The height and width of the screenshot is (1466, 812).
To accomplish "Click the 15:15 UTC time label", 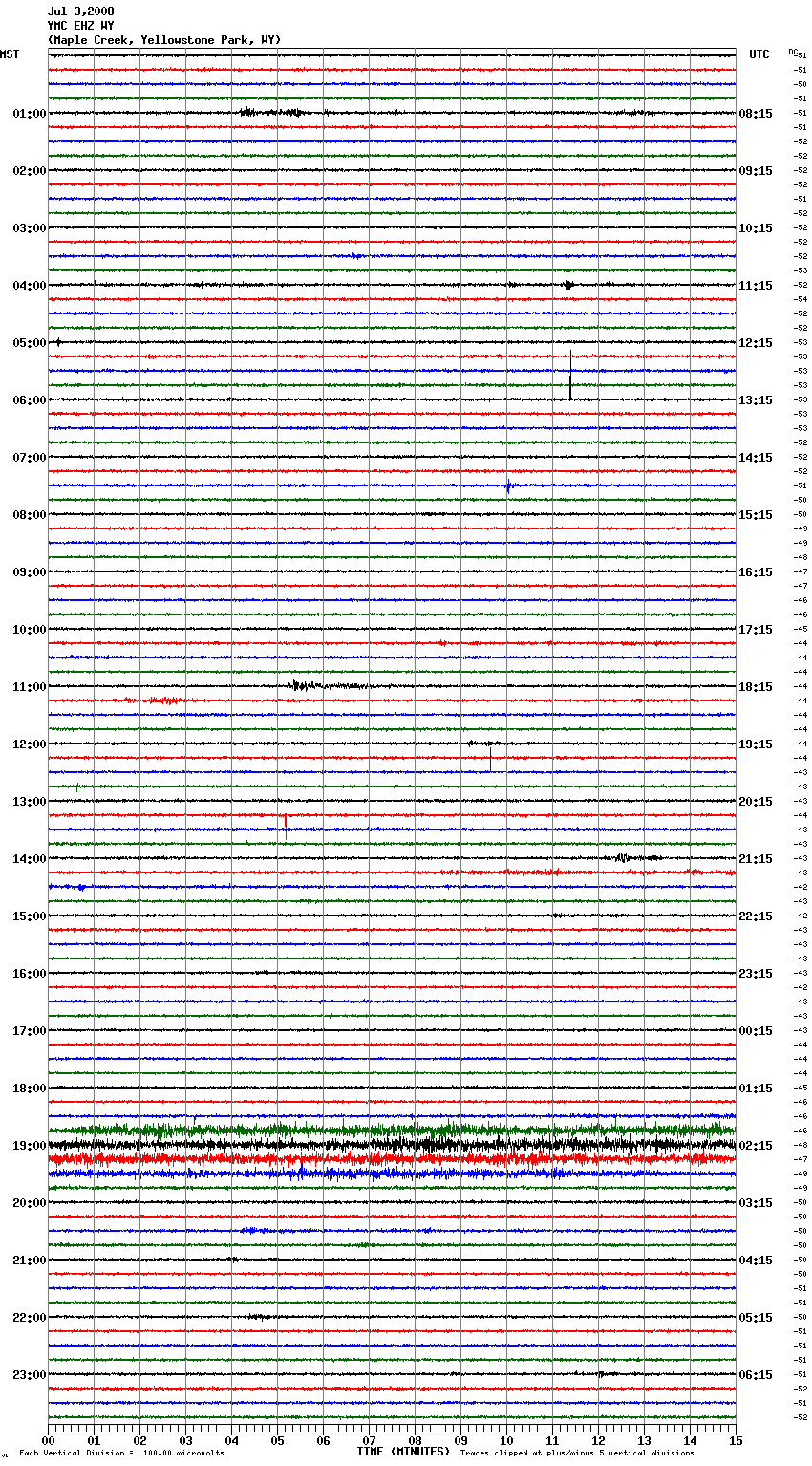I will [x=756, y=515].
